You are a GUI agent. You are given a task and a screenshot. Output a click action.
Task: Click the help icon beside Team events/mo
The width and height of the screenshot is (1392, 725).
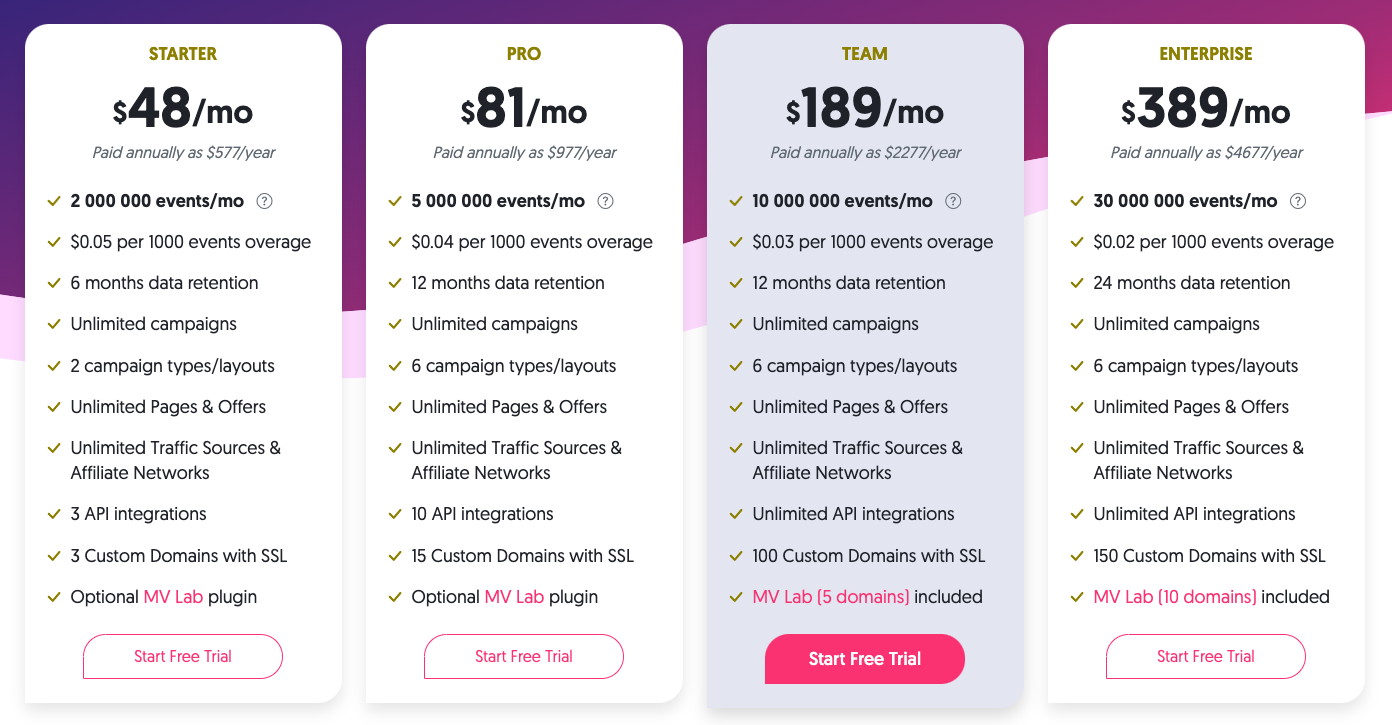[953, 201]
